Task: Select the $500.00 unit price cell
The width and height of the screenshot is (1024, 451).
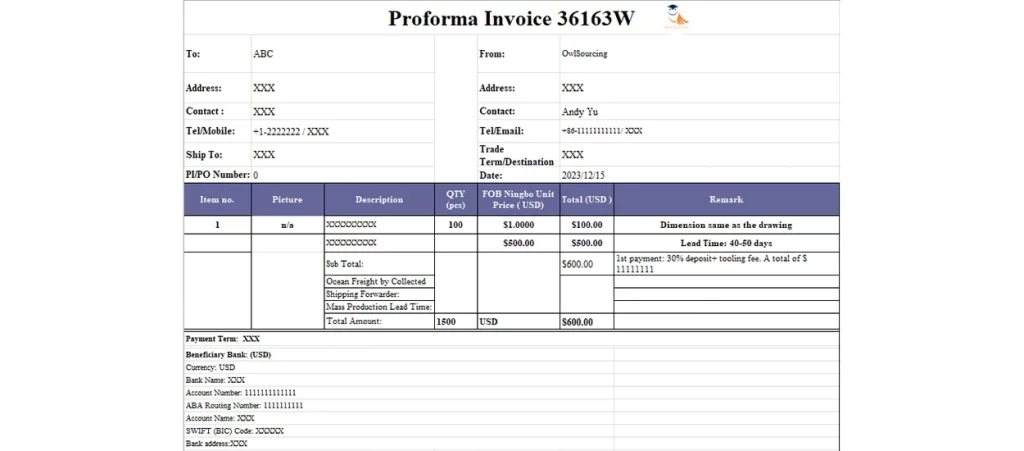Action: [519, 243]
